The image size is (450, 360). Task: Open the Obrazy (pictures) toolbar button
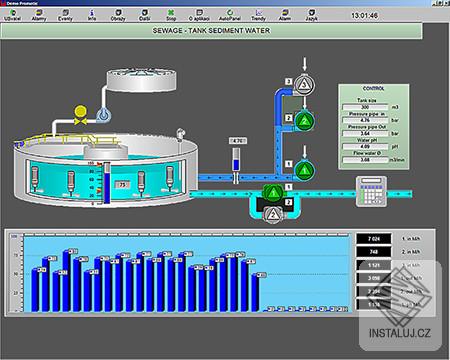tap(118, 15)
